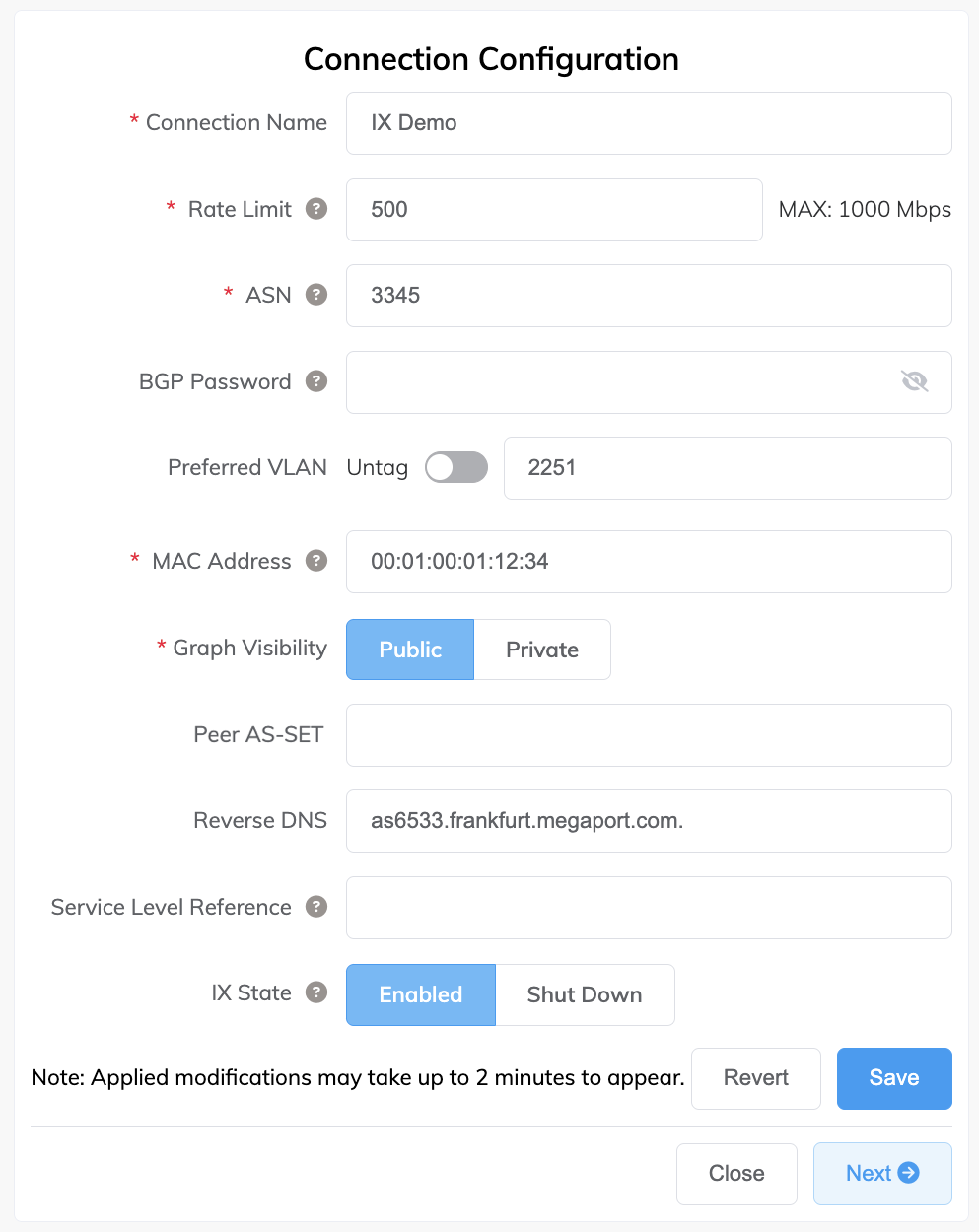Image resolution: width=979 pixels, height=1232 pixels.
Task: Open the MAC Address help icon
Action: click(x=315, y=560)
